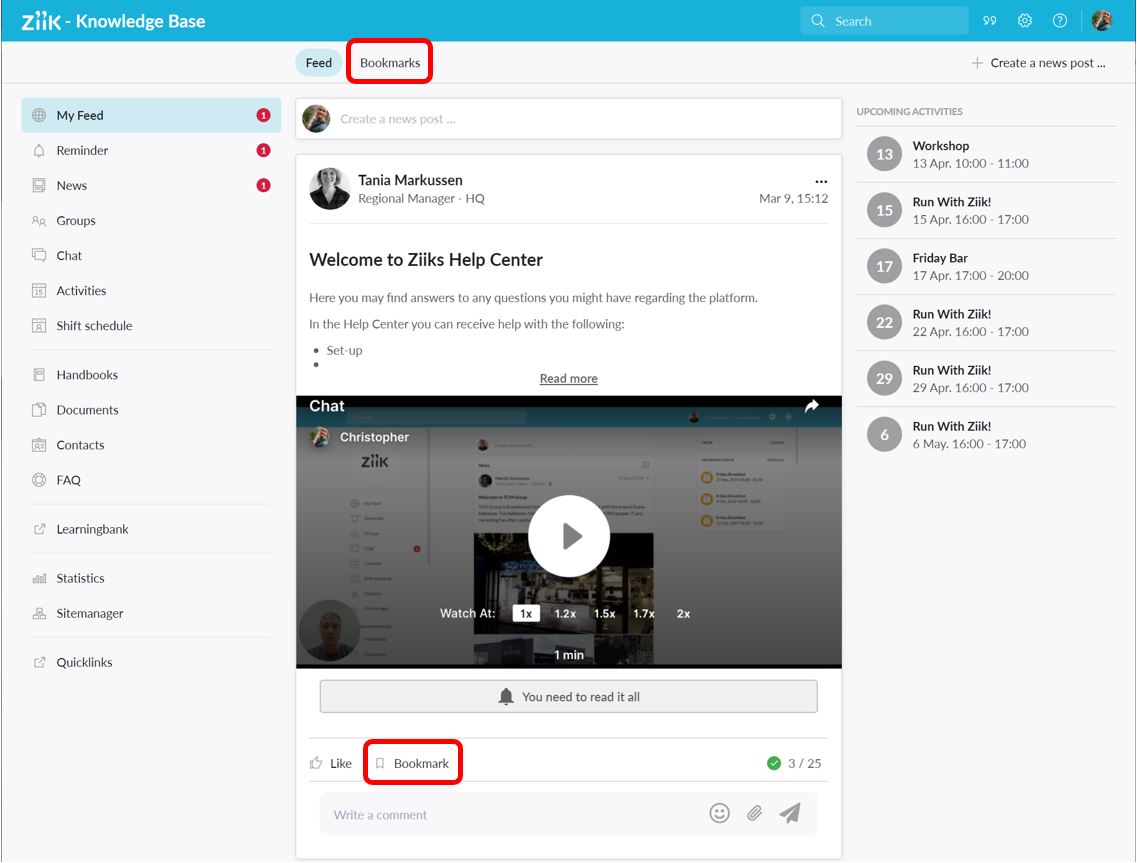Click the Shift schedule icon
This screenshot has height=863, width=1137.
point(39,326)
